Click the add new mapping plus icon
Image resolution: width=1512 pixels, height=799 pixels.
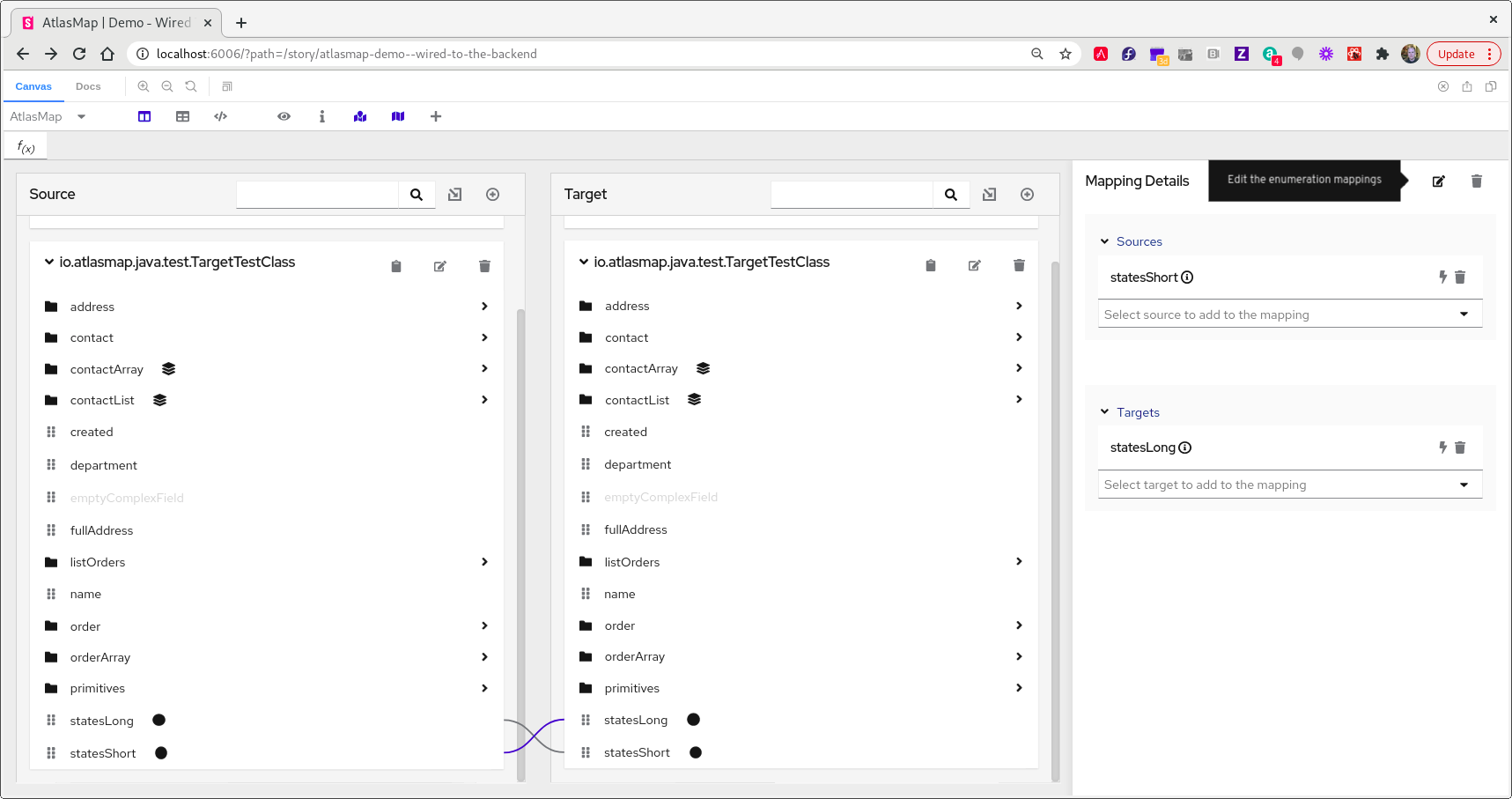[435, 116]
